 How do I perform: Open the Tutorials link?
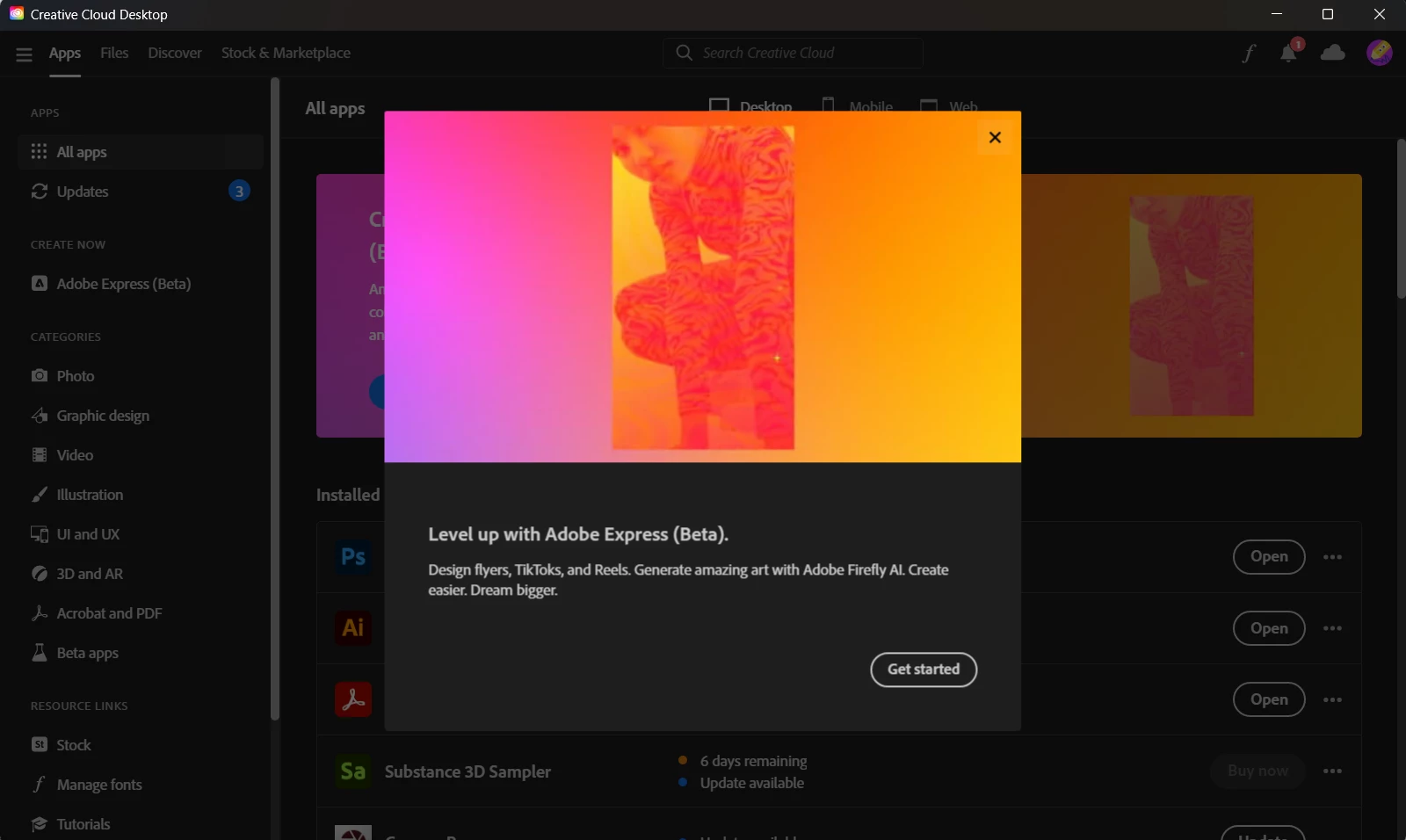click(141, 824)
